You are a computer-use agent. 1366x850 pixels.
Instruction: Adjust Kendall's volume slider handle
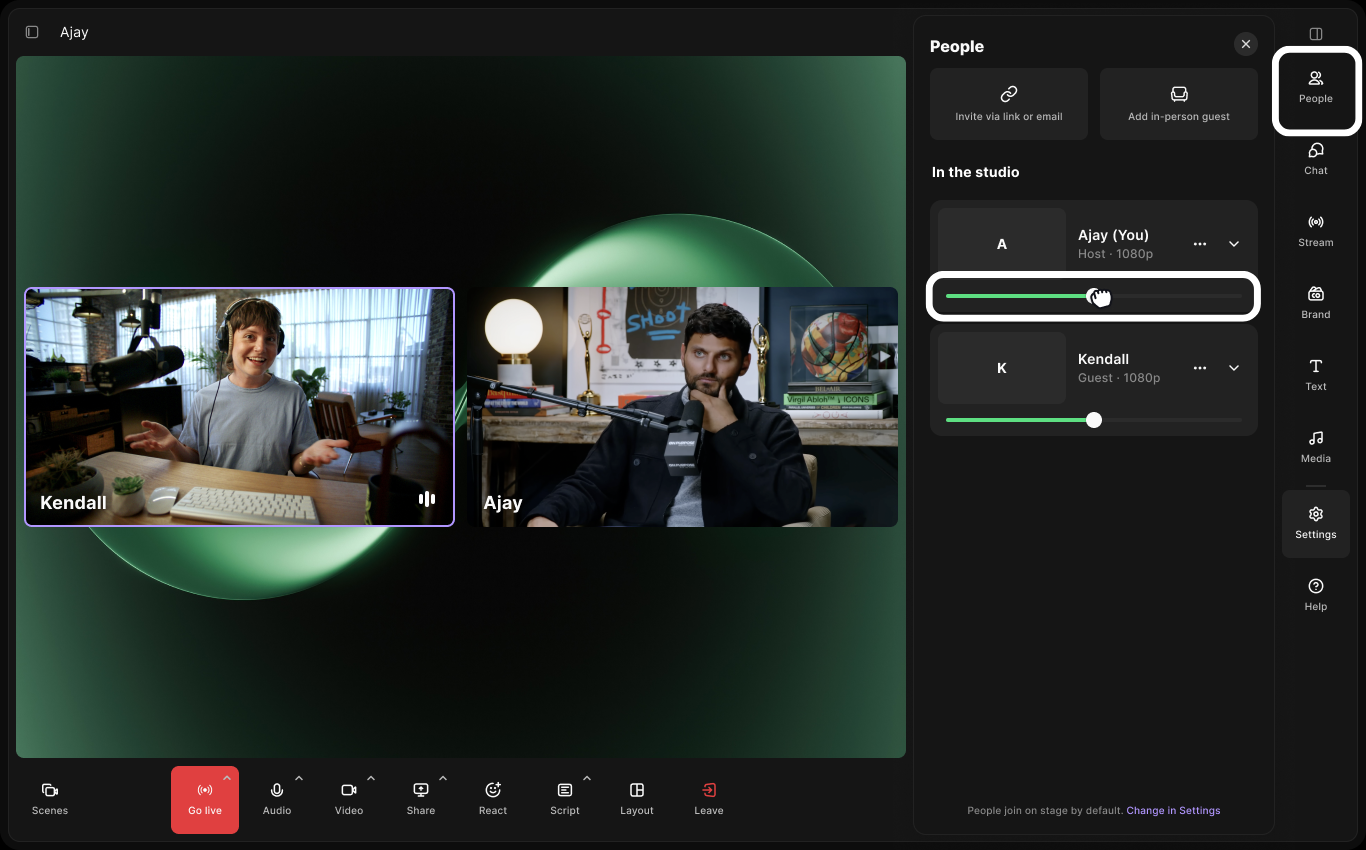1094,420
